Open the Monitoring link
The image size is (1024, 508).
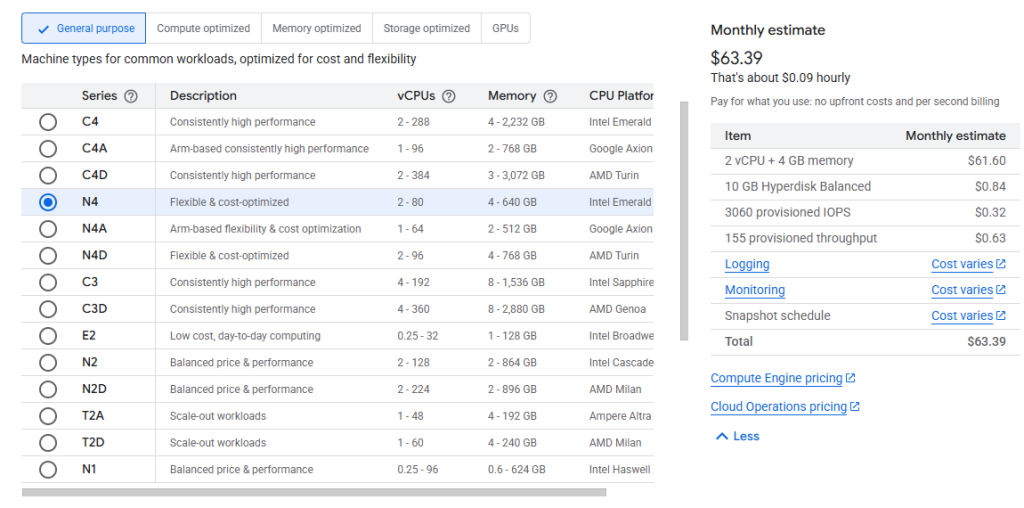[754, 290]
